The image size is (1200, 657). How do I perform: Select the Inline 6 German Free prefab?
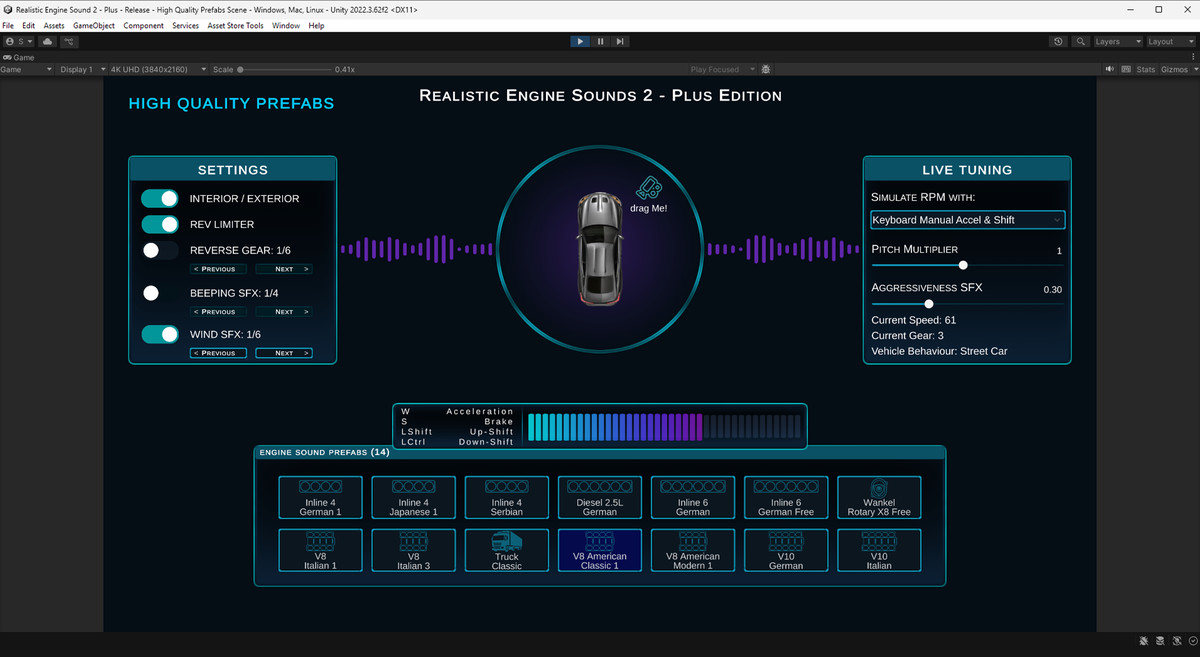[785, 497]
